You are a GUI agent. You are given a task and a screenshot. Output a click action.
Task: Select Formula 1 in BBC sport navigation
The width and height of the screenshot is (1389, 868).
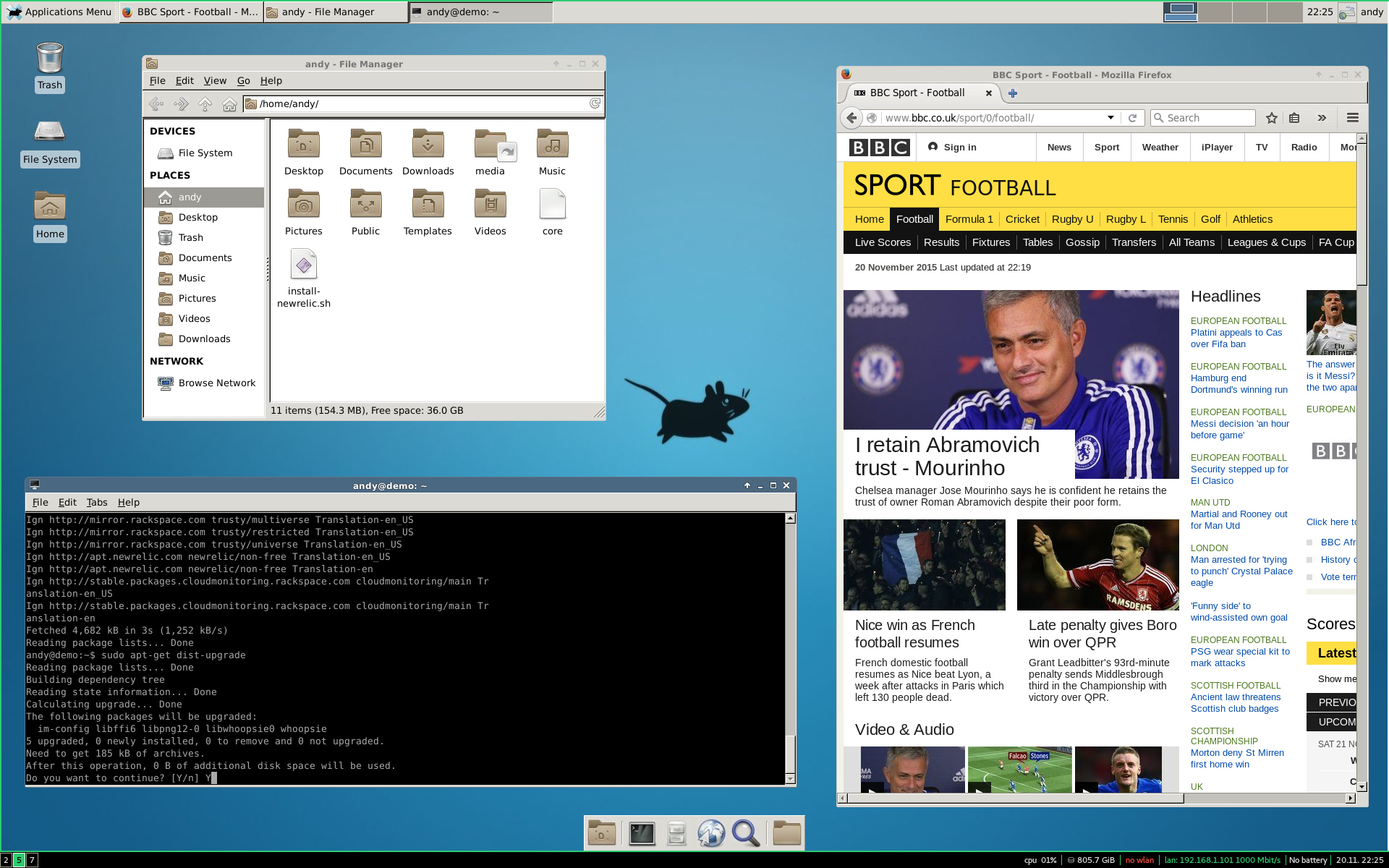969,219
